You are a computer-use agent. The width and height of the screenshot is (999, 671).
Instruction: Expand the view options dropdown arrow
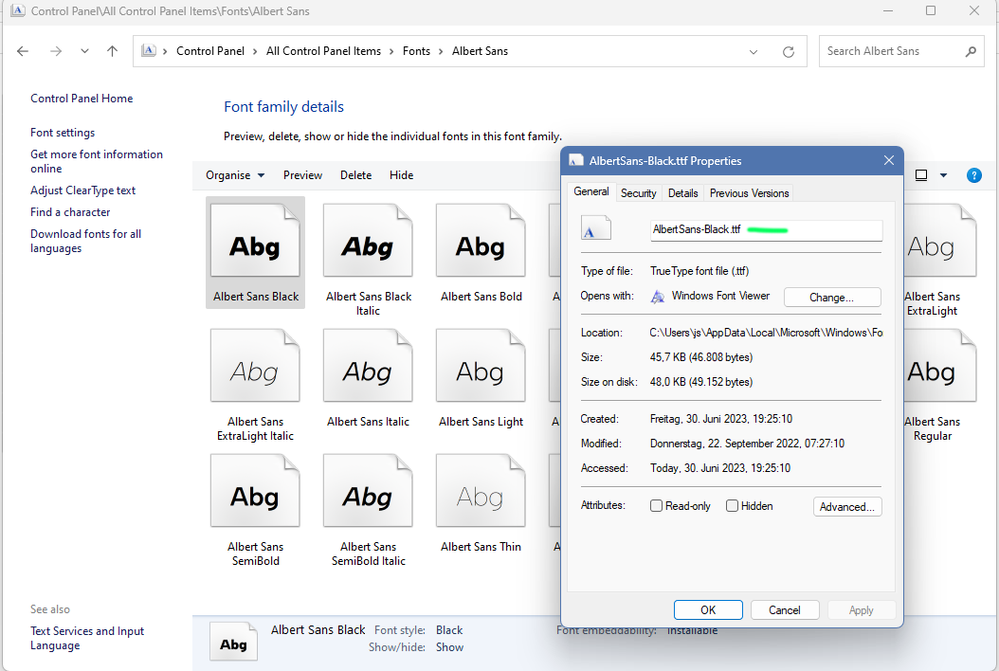(x=943, y=175)
